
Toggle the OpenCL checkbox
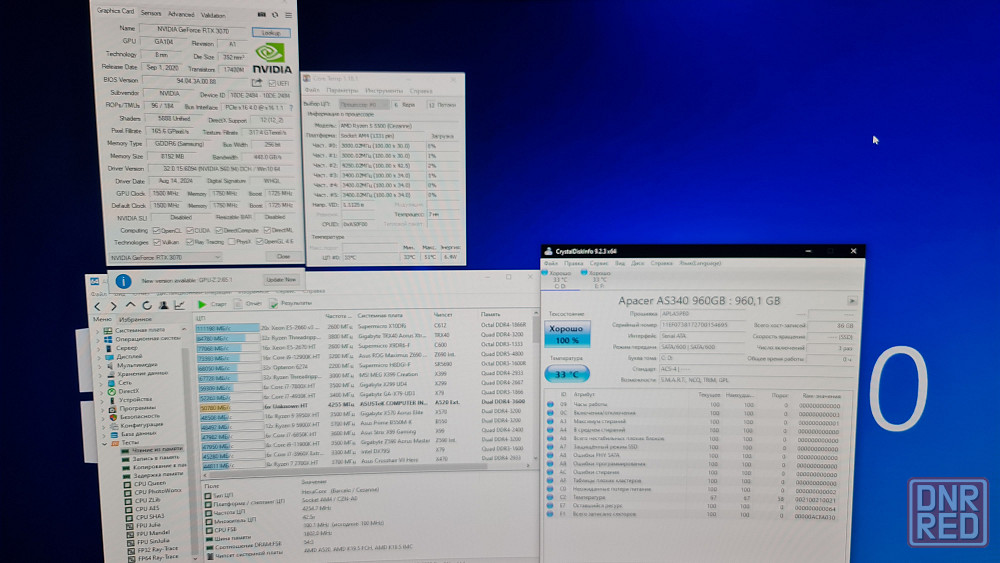click(156, 230)
